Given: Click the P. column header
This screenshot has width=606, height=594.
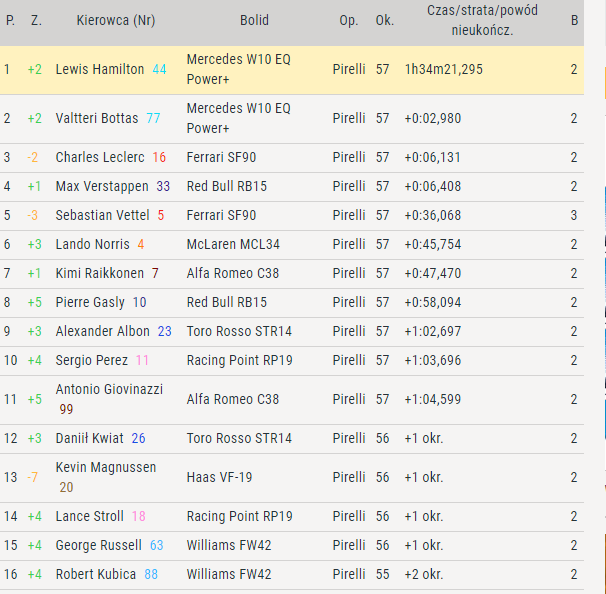Looking at the screenshot, I should click(x=10, y=20).
